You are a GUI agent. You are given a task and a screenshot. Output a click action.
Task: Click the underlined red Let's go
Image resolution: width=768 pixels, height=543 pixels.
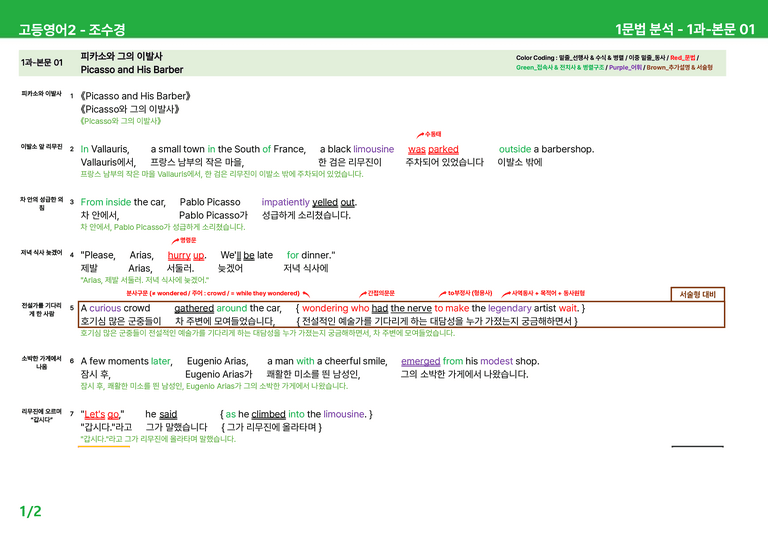click(101, 414)
